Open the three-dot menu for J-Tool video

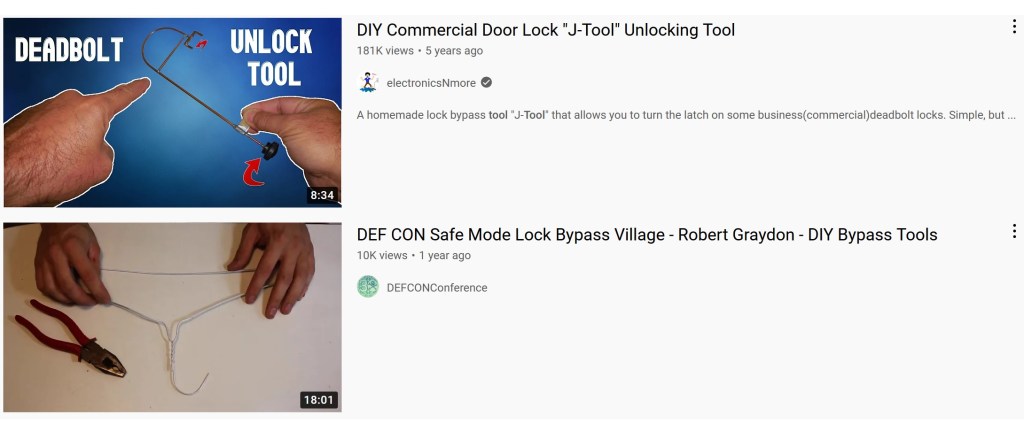[x=1014, y=27]
